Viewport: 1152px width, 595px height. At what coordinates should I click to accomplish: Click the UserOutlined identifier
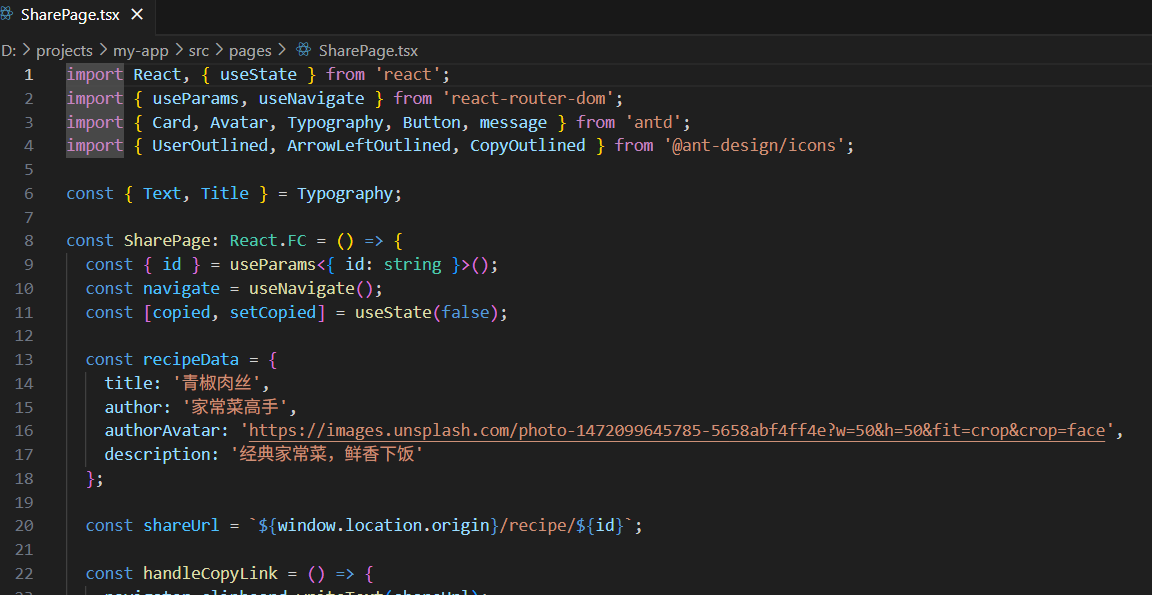(210, 145)
